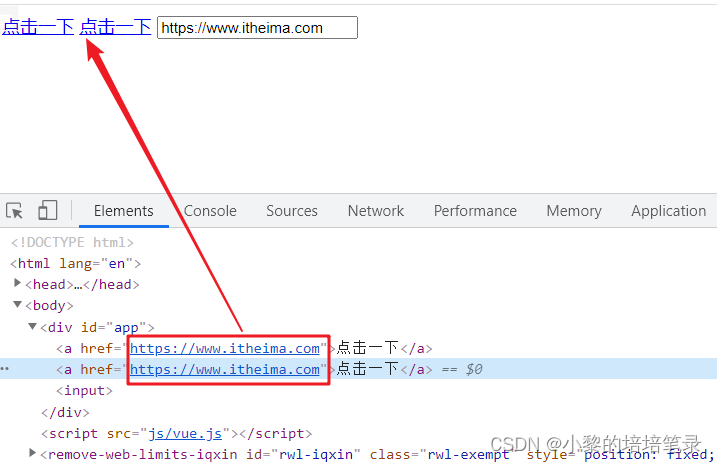Open the Elements tab

point(123,211)
